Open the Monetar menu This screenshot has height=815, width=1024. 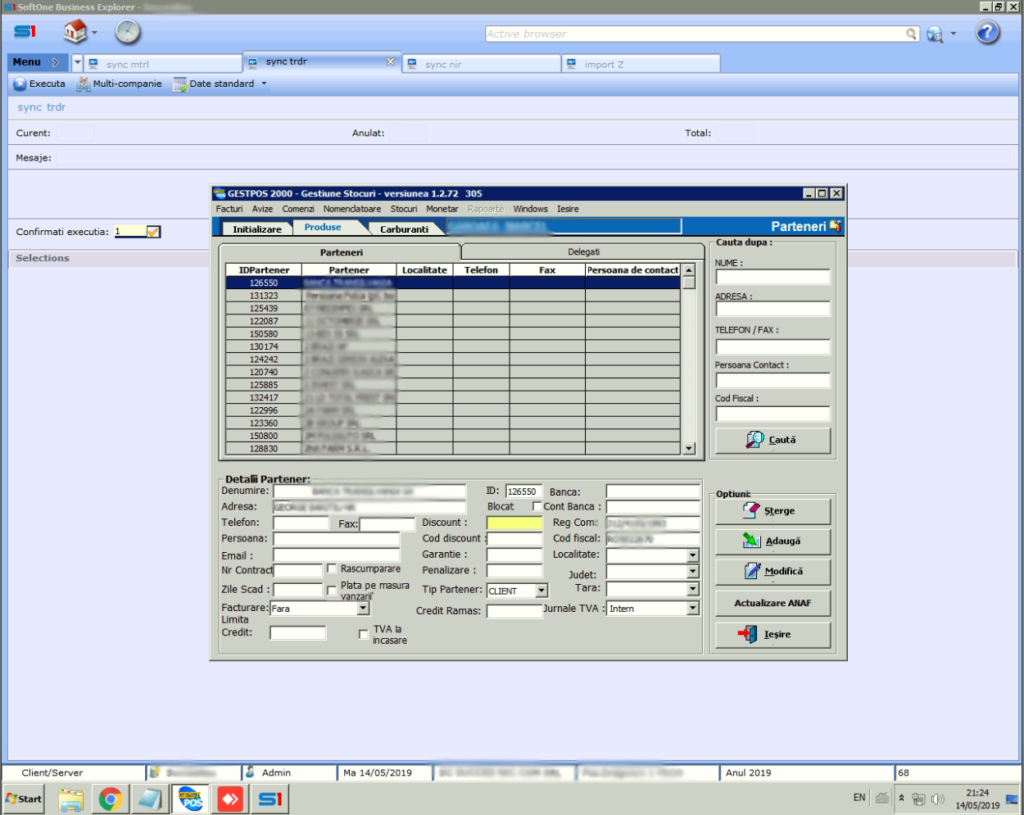pyautogui.click(x=442, y=209)
